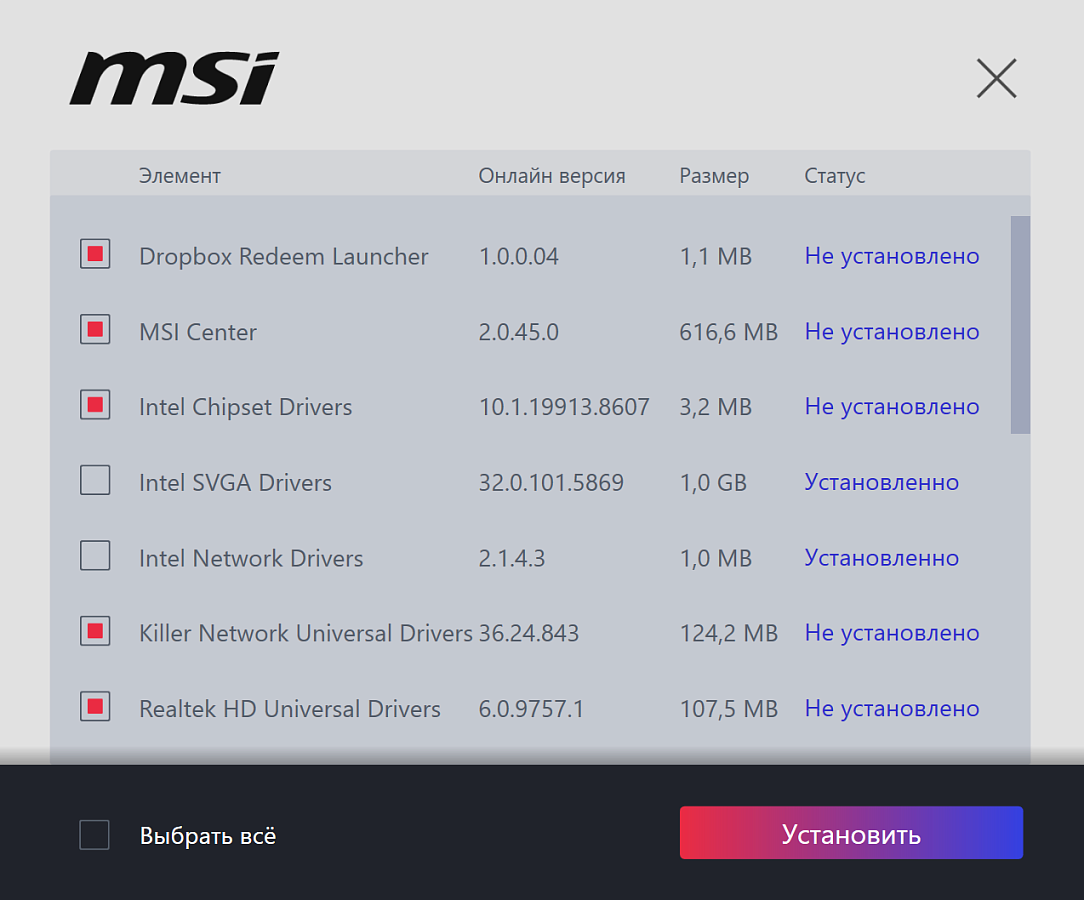Click size 1,0 GB
This screenshot has height=900, width=1084.
(x=713, y=482)
